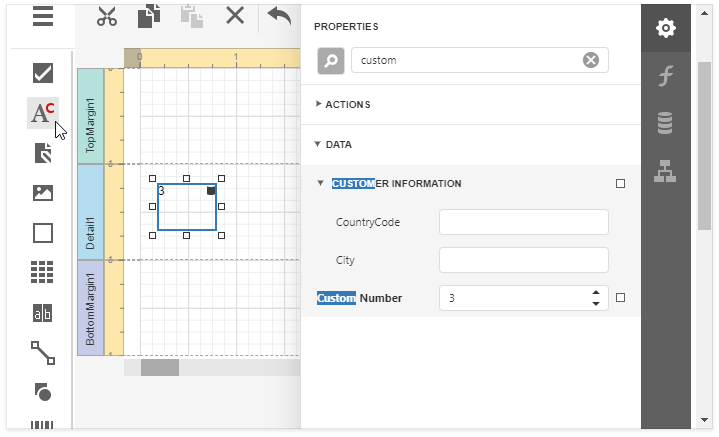
Task: Click the Undo arrow icon
Action: (279, 16)
